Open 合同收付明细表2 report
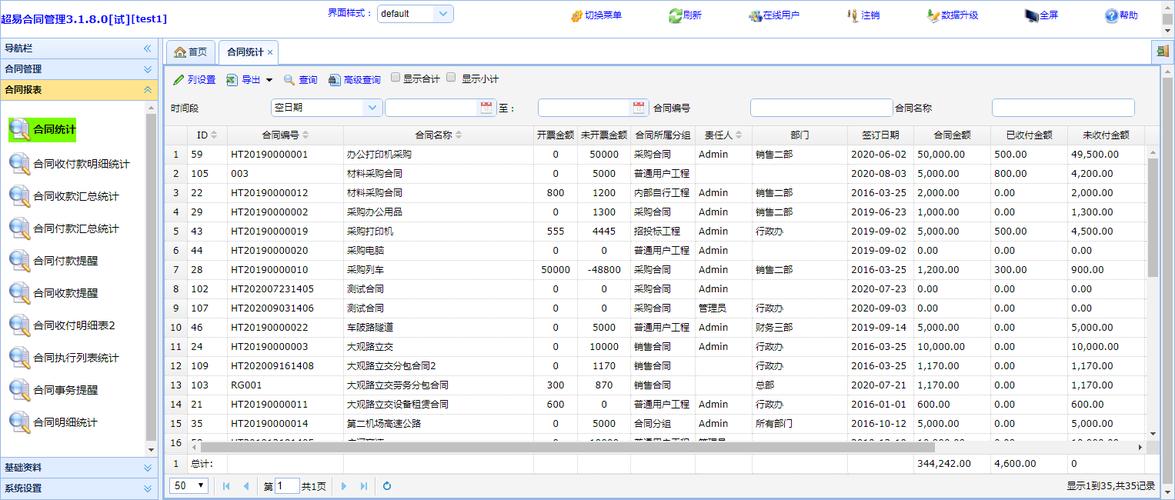 [61, 325]
